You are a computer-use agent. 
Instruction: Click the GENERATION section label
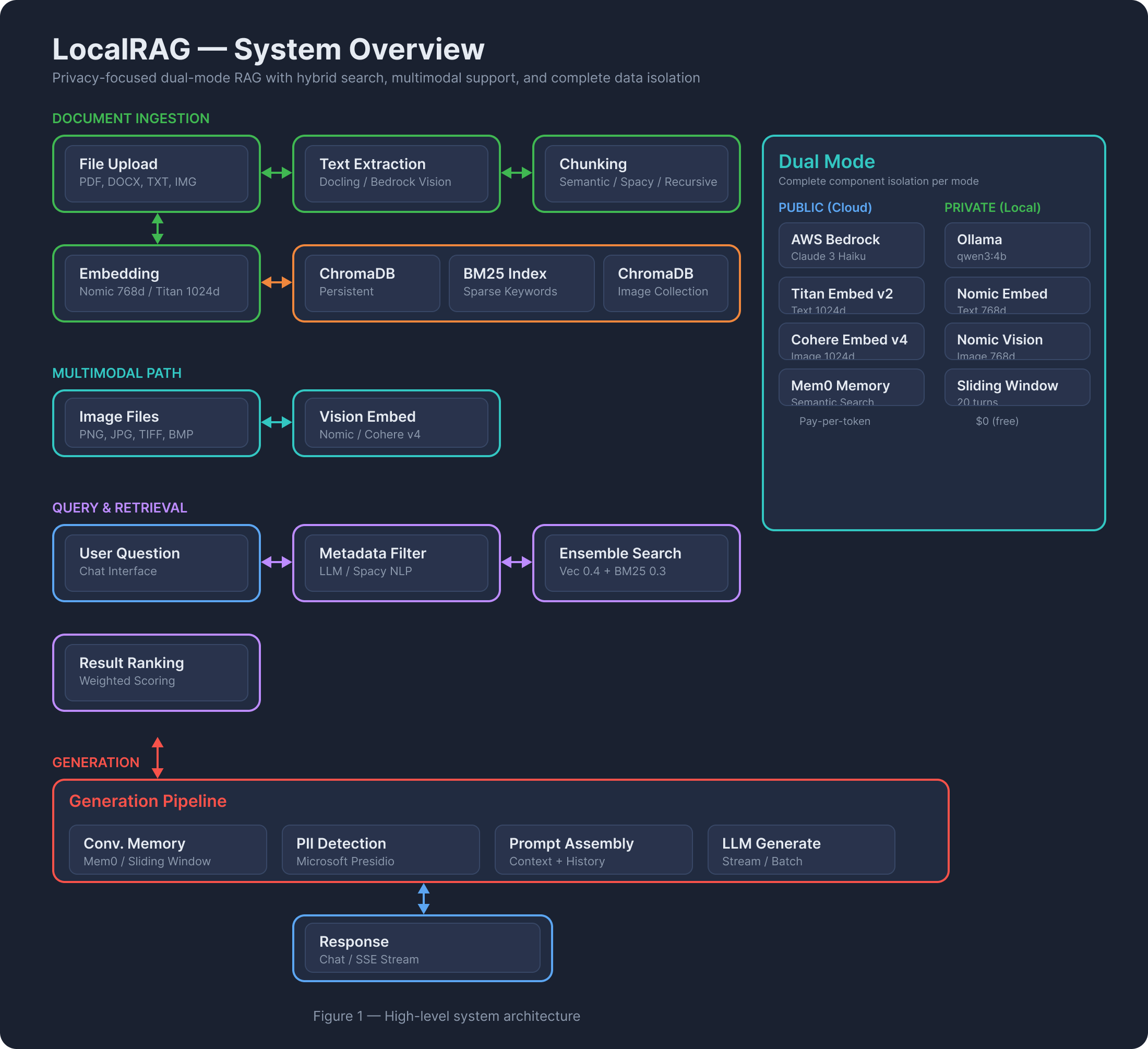point(95,762)
